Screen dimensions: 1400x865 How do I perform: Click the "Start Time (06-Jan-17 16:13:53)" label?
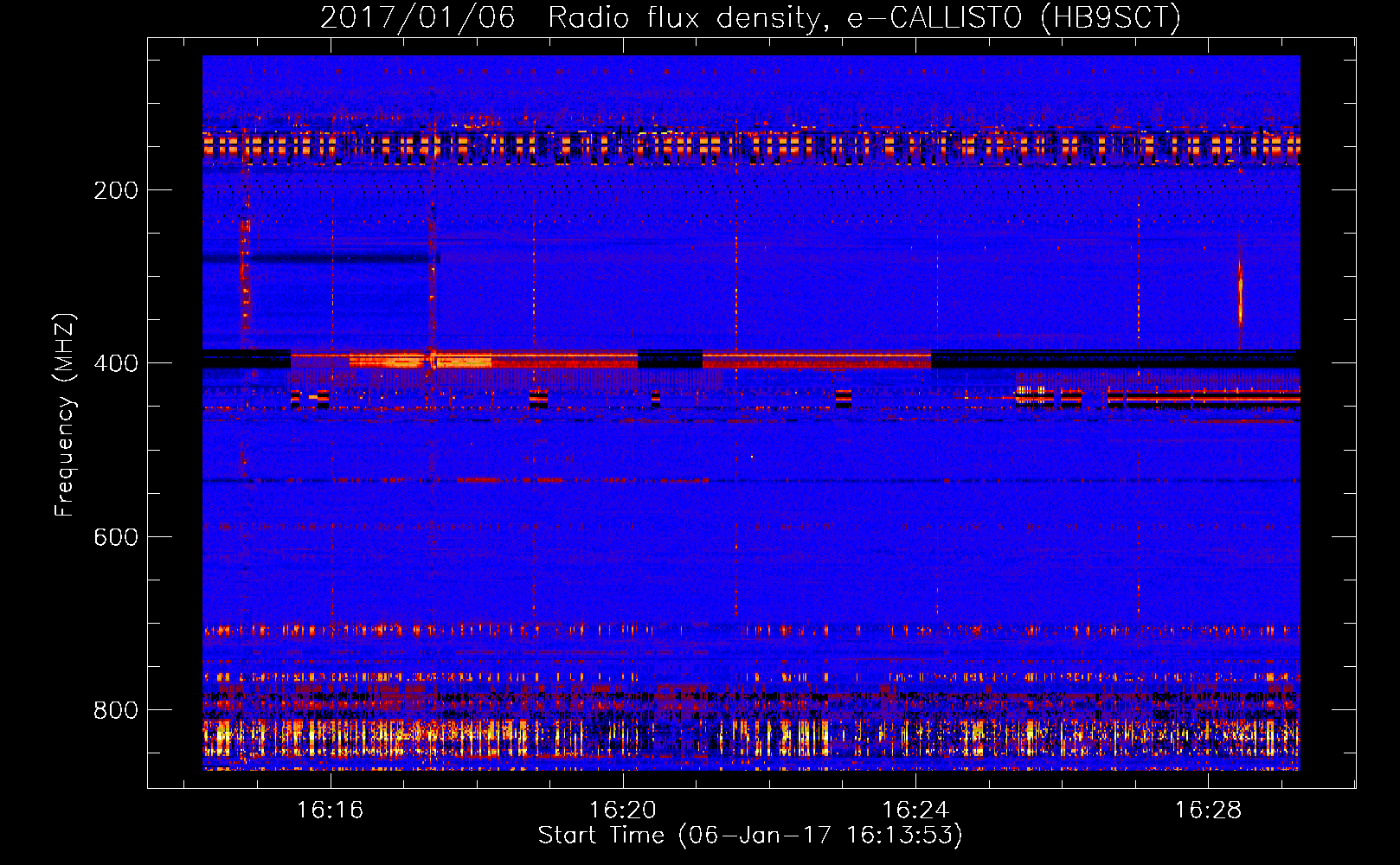point(750,835)
